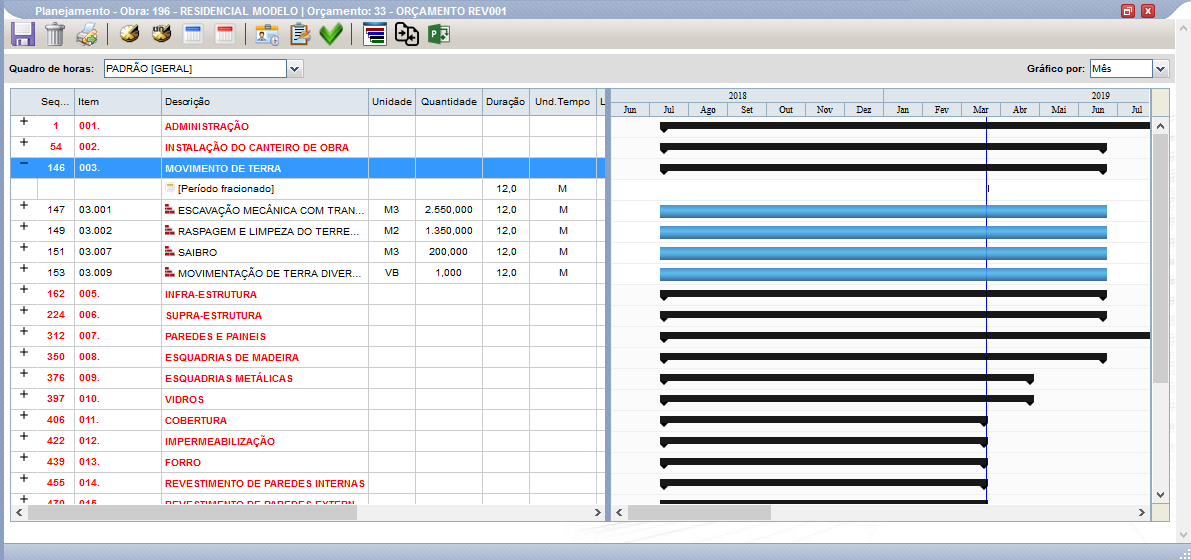Select the IMPERMEABILIZAÇÃO row

[x=308, y=441]
